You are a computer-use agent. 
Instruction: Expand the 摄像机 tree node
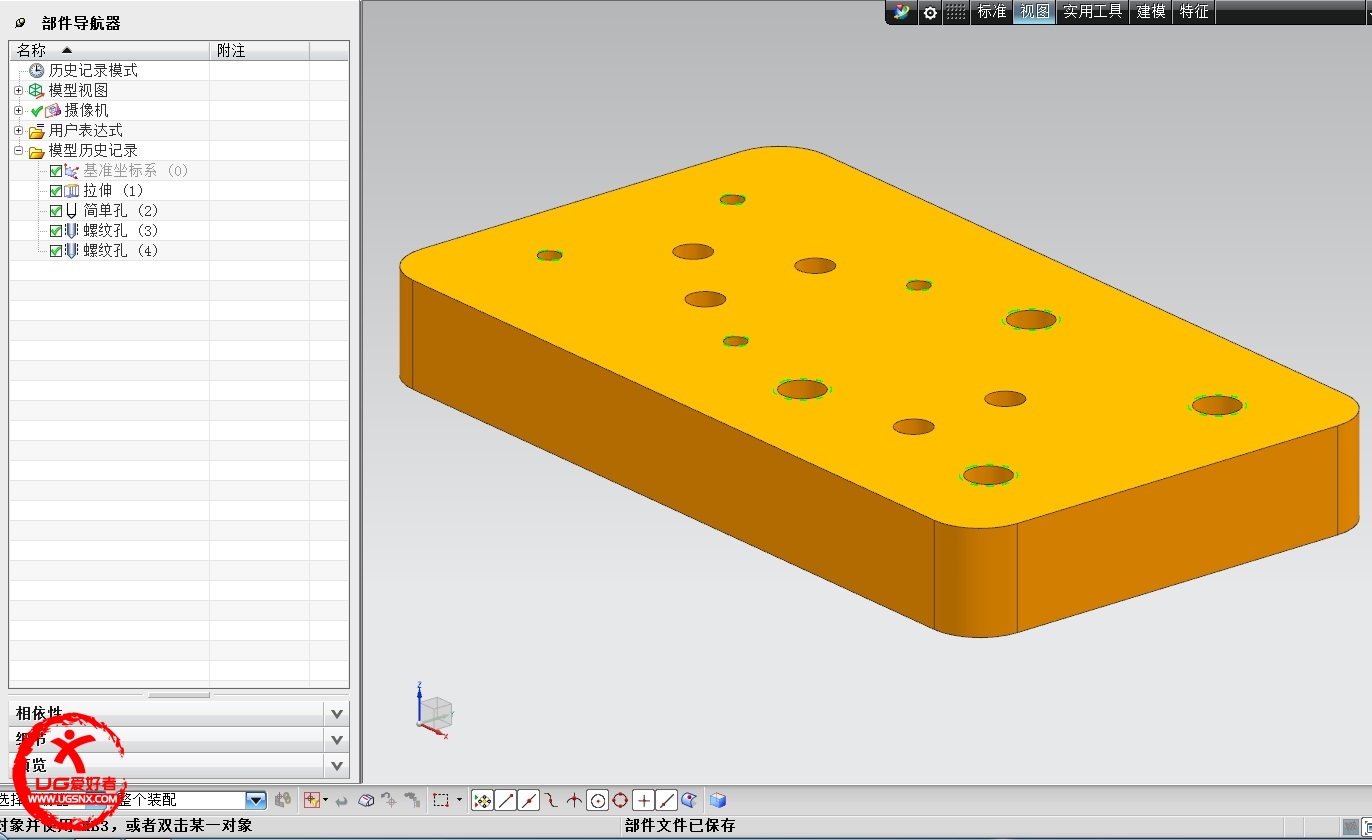18,110
